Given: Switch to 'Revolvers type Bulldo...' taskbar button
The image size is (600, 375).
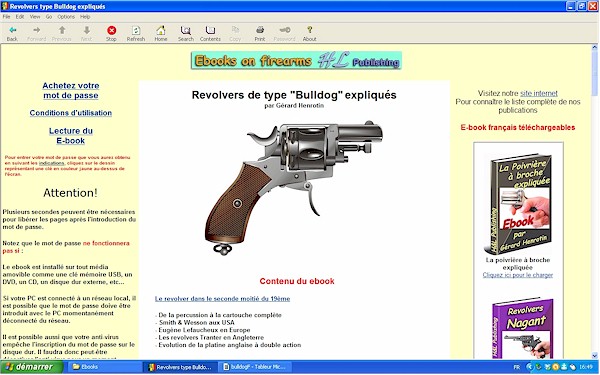Looking at the screenshot, I should 180,367.
